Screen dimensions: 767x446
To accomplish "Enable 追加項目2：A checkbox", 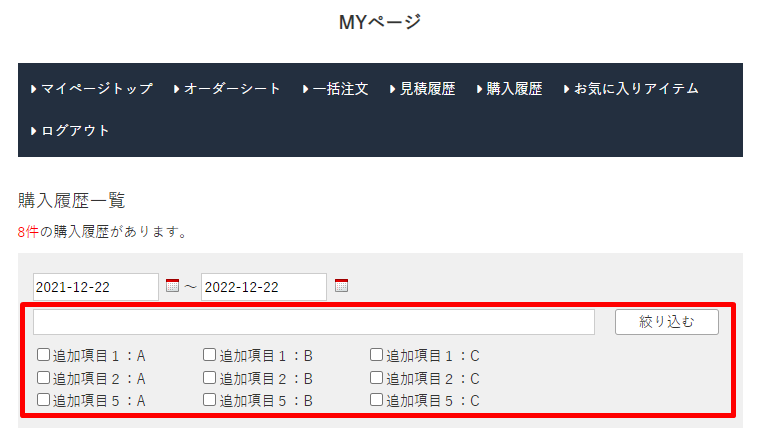I will coord(44,378).
